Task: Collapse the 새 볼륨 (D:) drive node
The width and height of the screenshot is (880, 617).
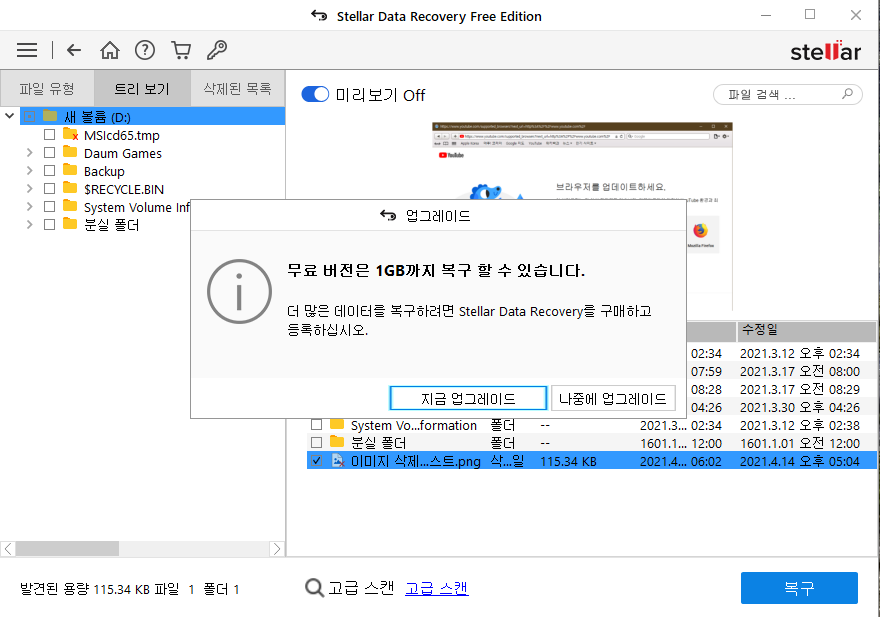Action: point(9,116)
